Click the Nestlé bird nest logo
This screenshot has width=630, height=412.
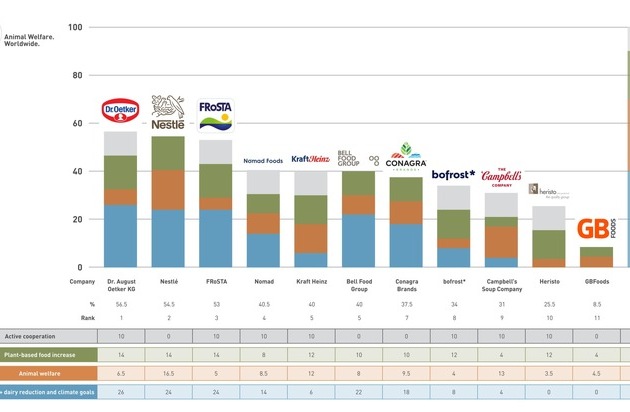click(168, 114)
